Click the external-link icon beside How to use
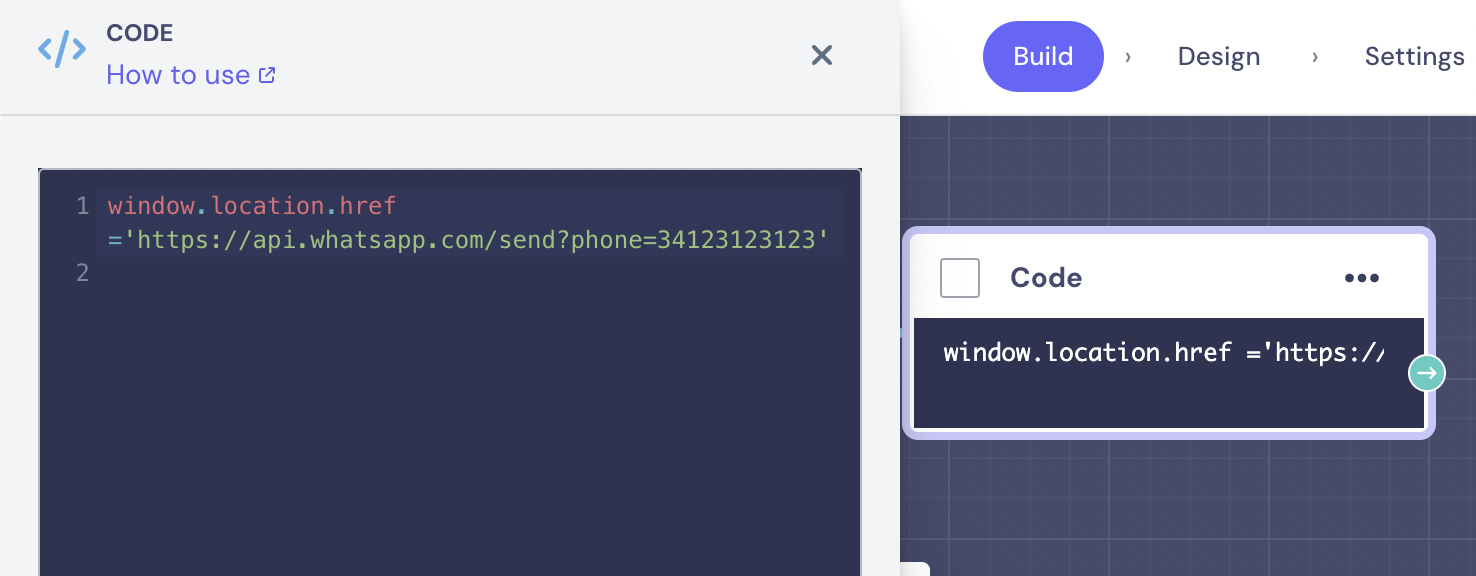This screenshot has width=1476, height=576. click(x=267, y=75)
